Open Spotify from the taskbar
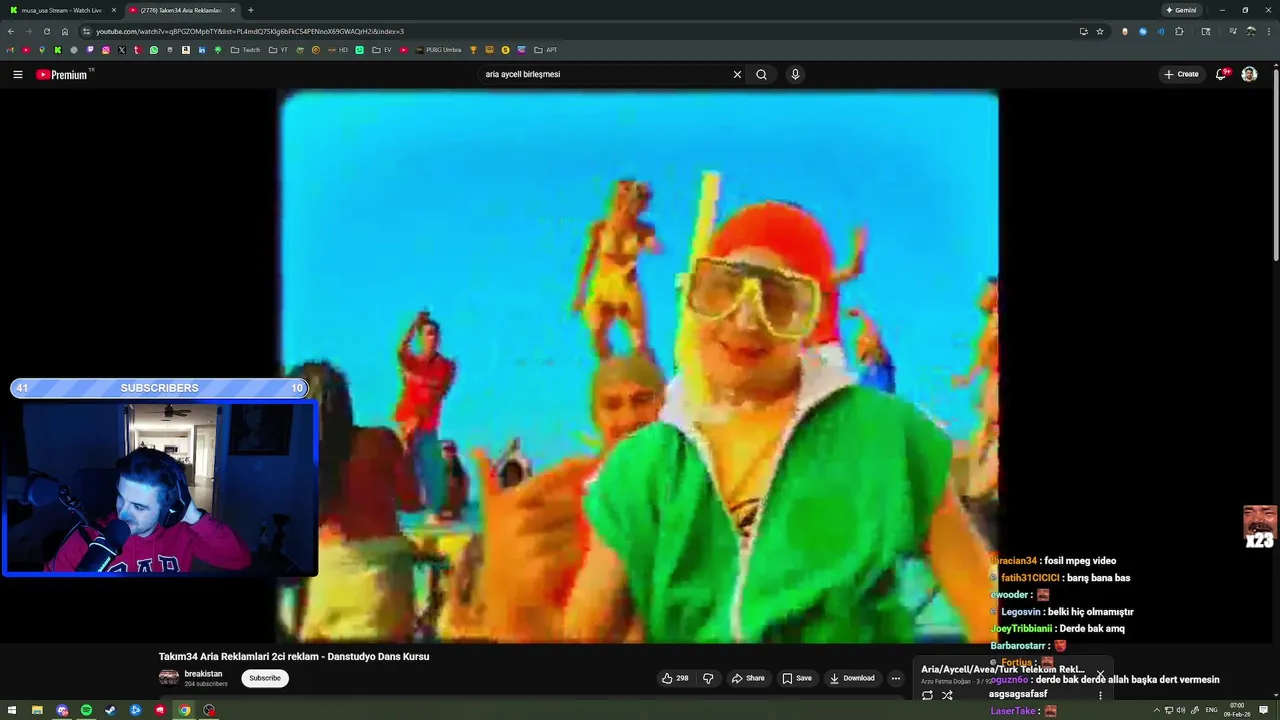This screenshot has height=720, width=1280. coord(86,710)
